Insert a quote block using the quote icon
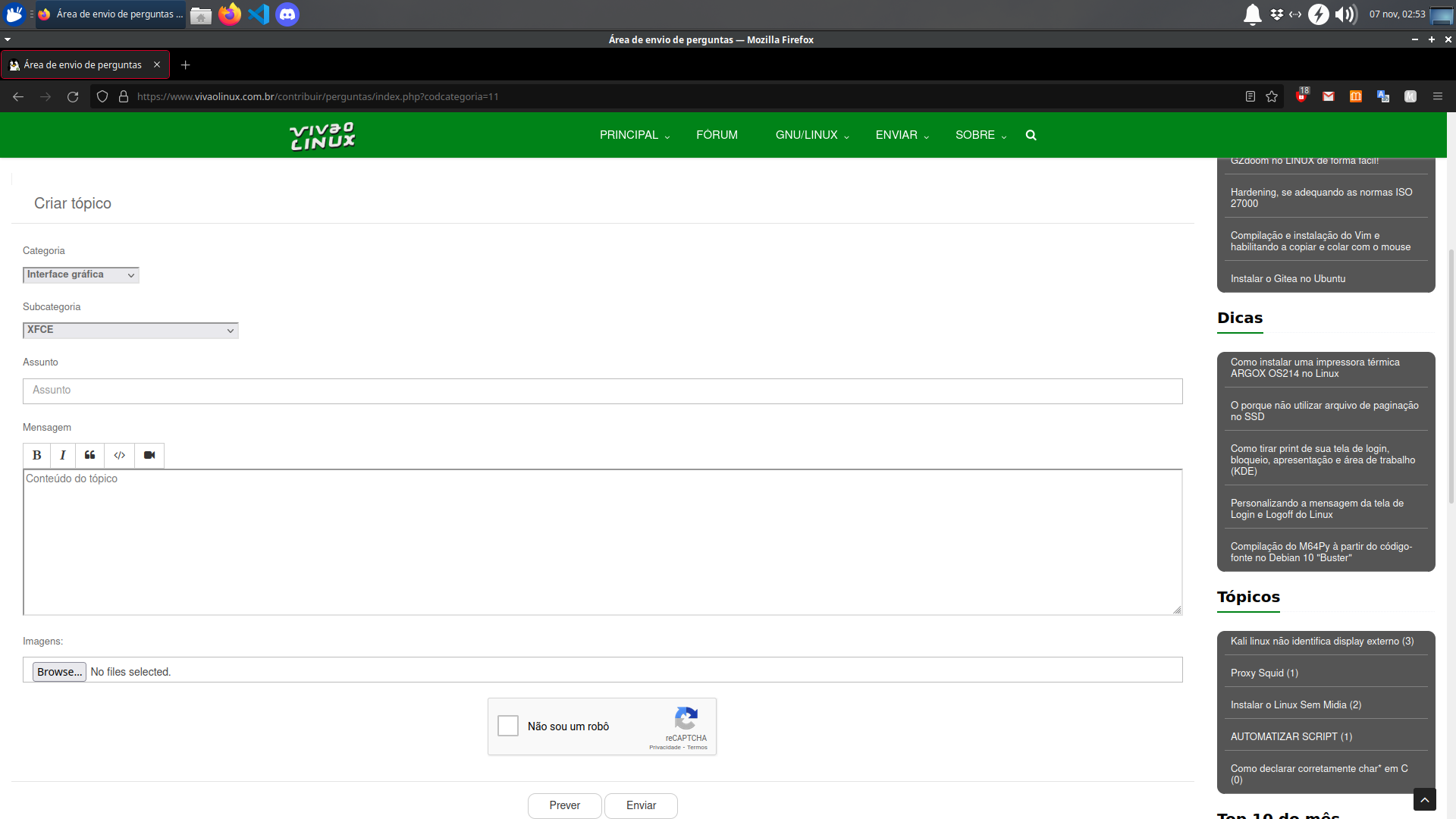 pos(89,455)
